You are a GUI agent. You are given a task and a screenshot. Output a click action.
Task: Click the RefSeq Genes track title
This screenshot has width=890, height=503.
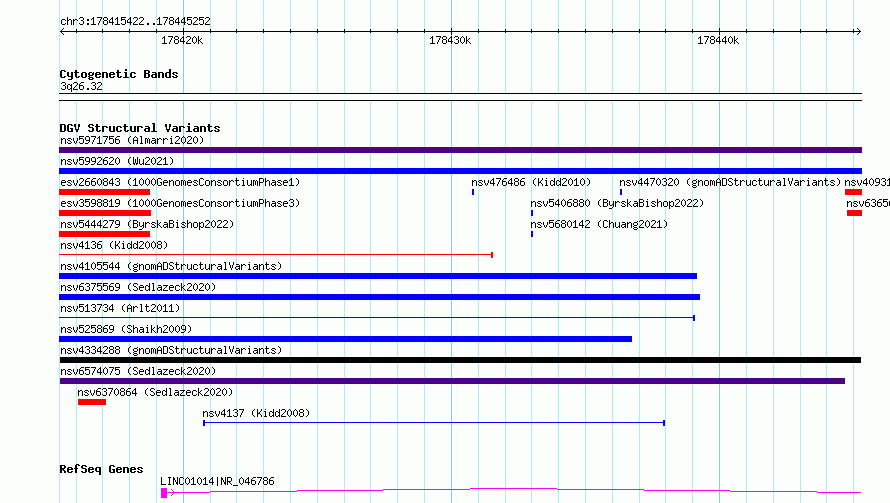101,470
